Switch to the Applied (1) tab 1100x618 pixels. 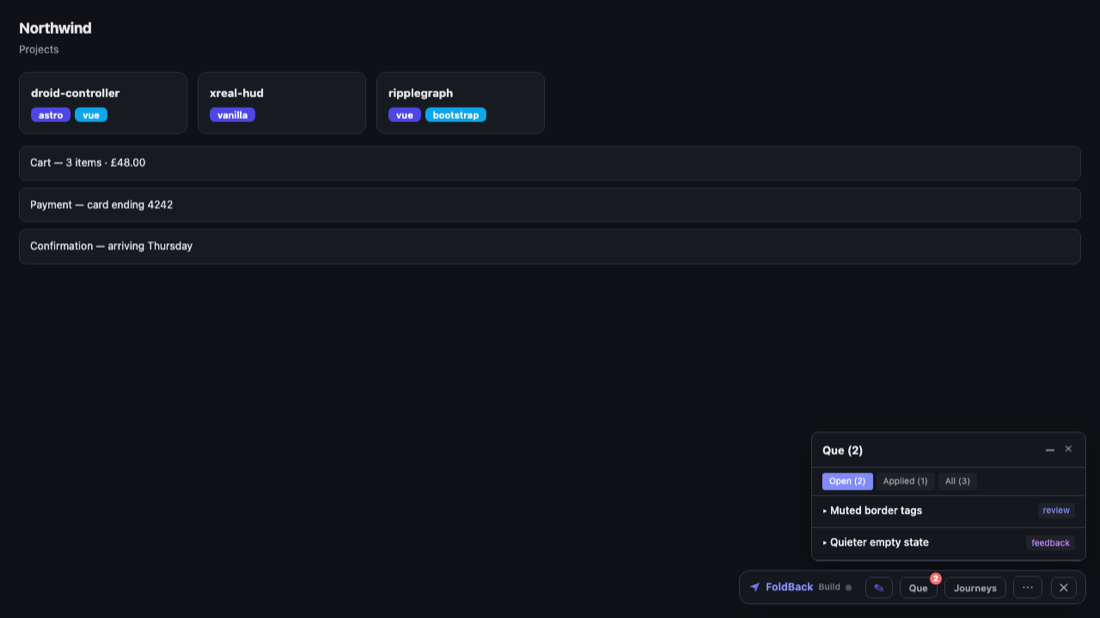coord(905,481)
